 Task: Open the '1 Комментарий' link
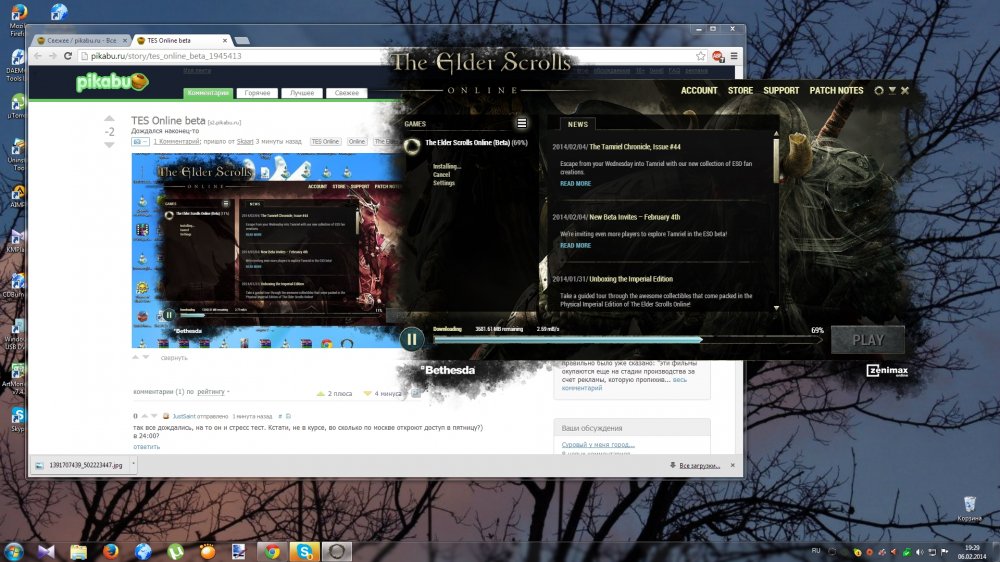(176, 142)
